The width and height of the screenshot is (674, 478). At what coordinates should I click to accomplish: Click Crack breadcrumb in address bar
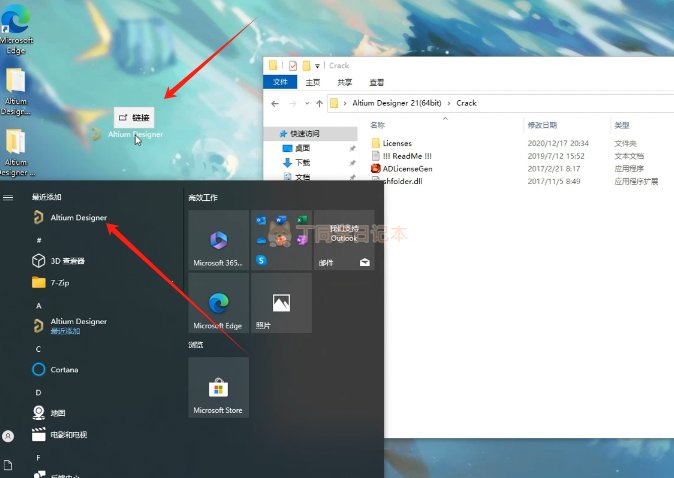click(466, 103)
